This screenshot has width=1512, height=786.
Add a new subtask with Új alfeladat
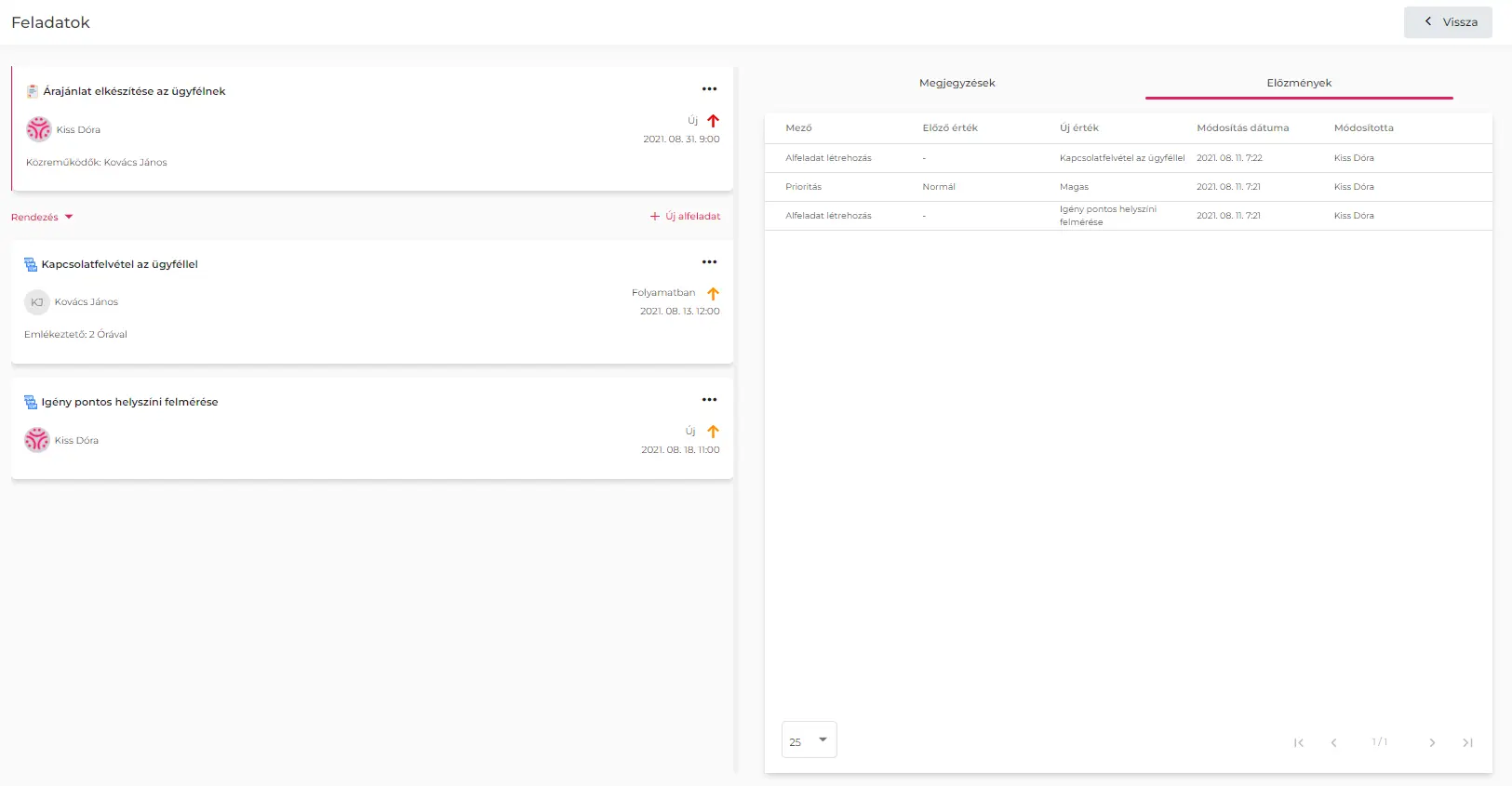(686, 216)
